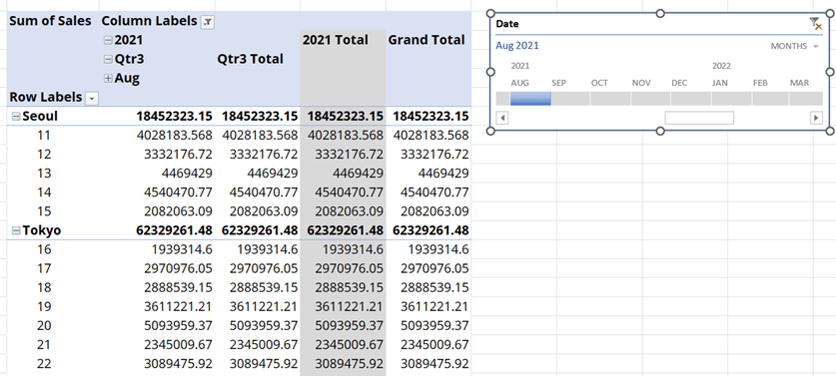The width and height of the screenshot is (836, 376).
Task: Select row label 22
Action: tap(44, 364)
